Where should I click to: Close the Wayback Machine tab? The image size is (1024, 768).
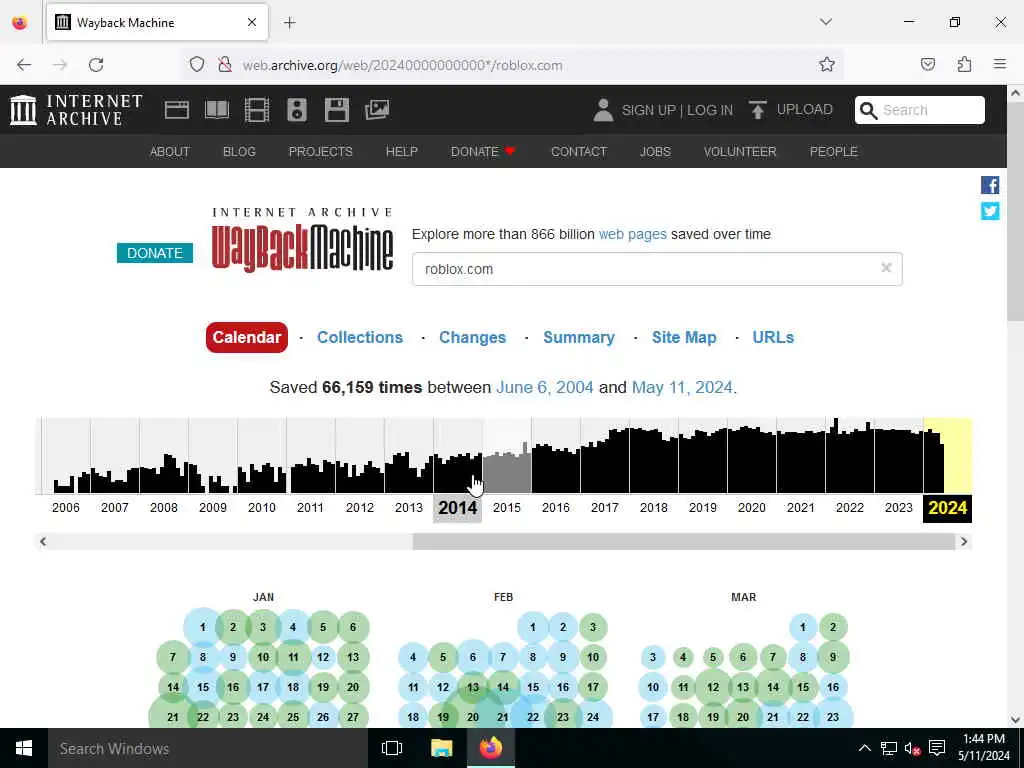point(252,22)
